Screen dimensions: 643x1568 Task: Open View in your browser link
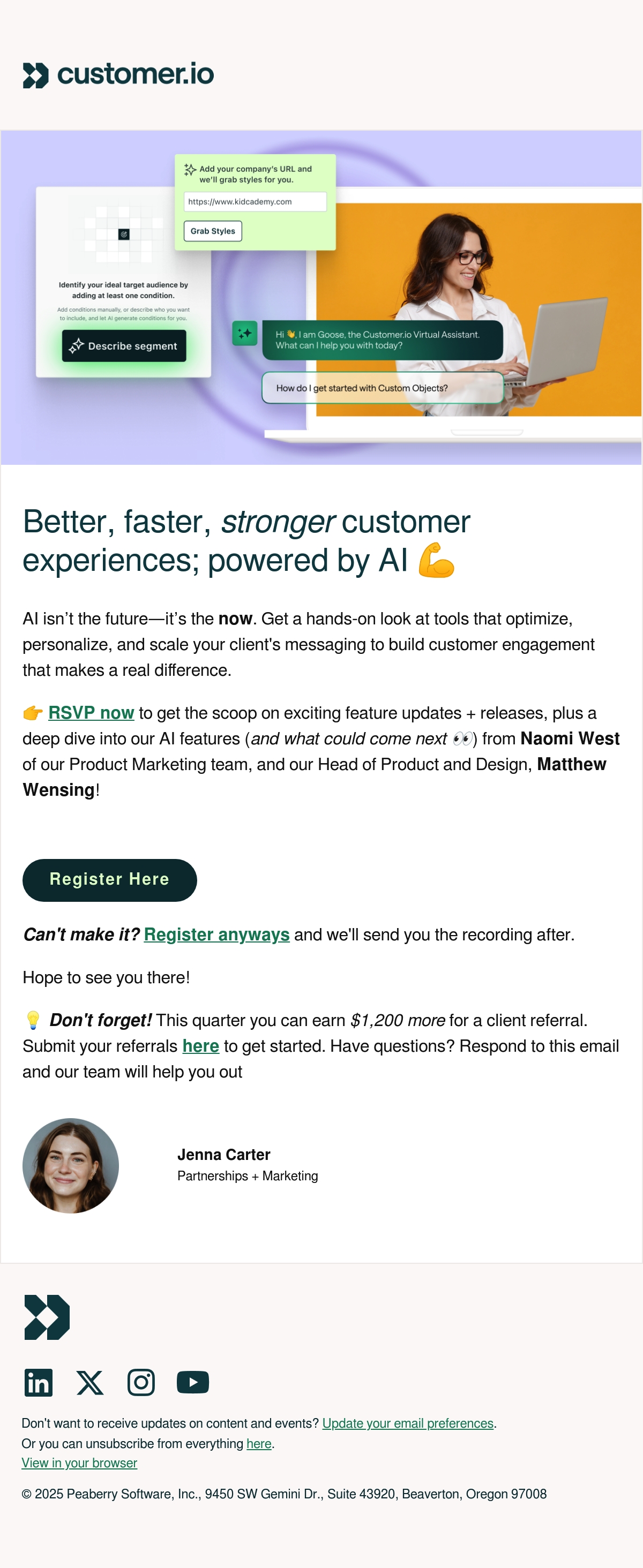pyautogui.click(x=79, y=1463)
